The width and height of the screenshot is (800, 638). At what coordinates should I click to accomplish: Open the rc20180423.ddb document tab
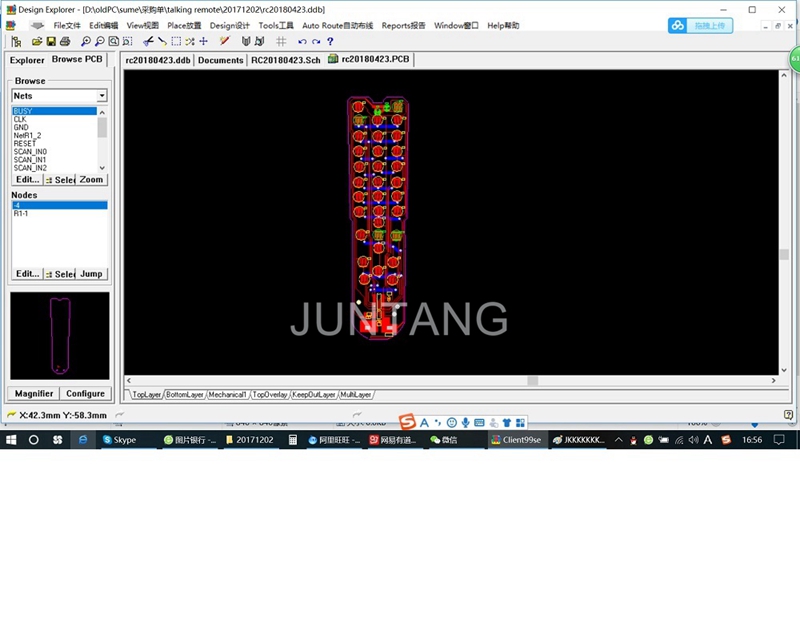[158, 60]
